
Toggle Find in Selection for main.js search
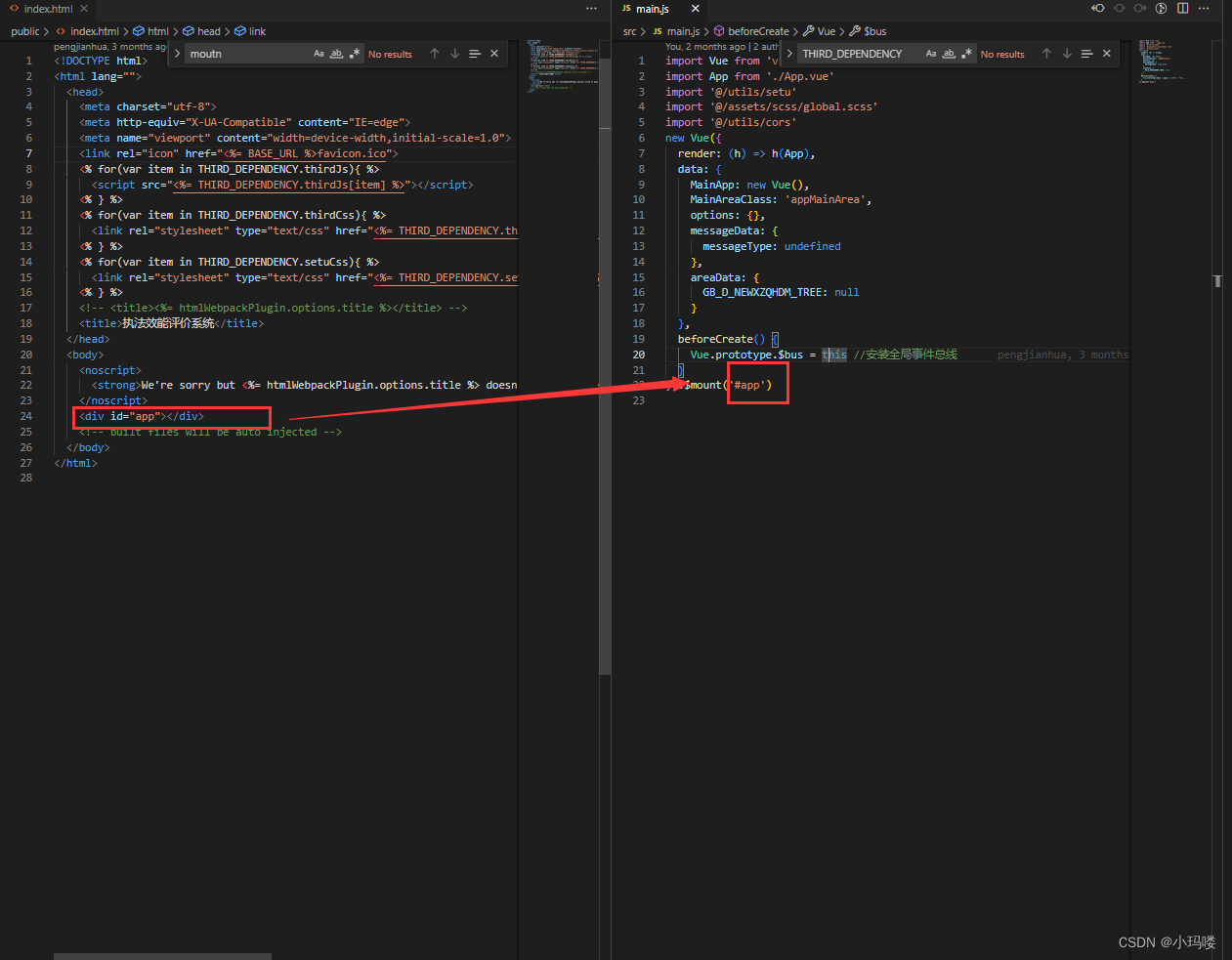click(x=1086, y=54)
